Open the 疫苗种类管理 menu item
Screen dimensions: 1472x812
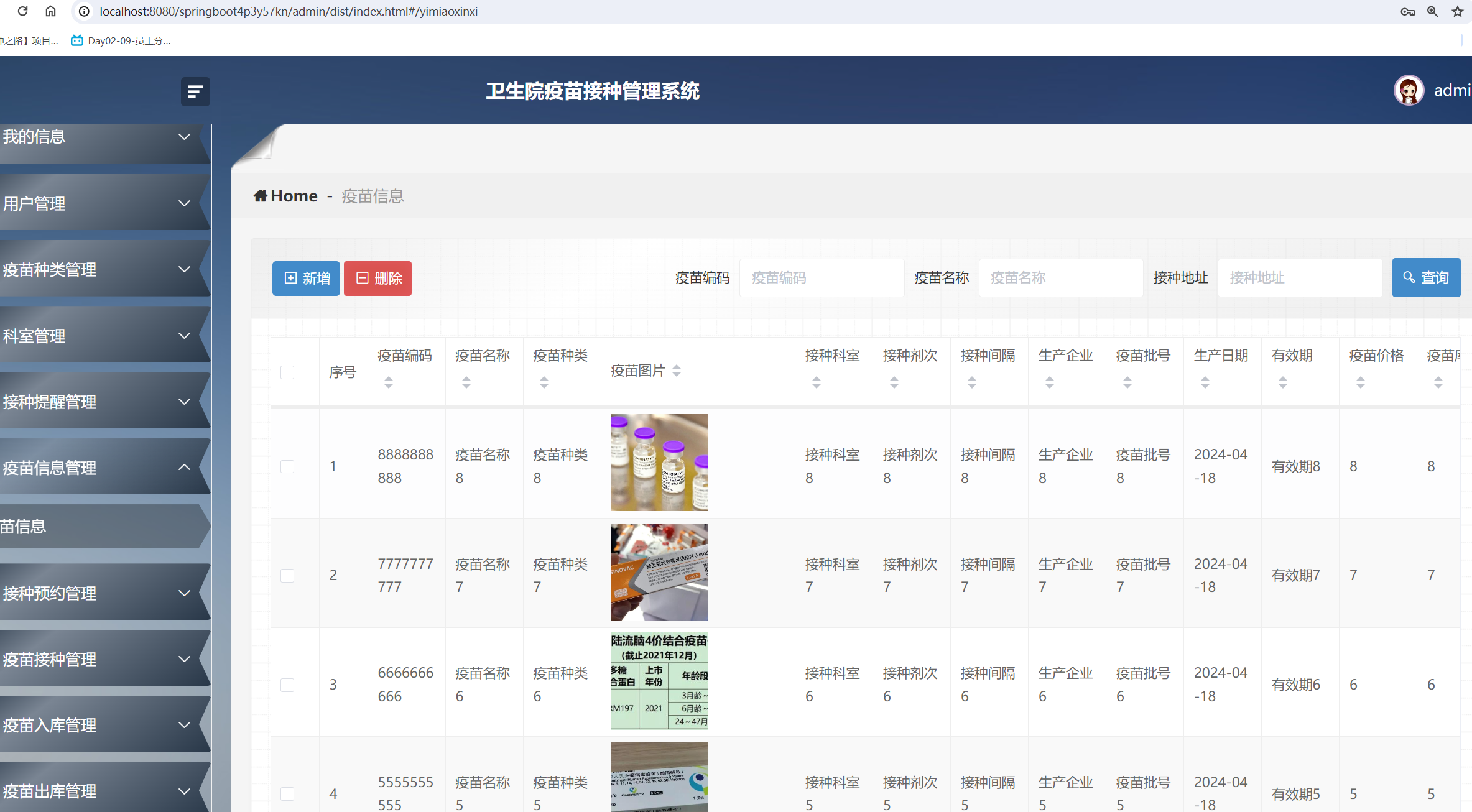click(93, 269)
